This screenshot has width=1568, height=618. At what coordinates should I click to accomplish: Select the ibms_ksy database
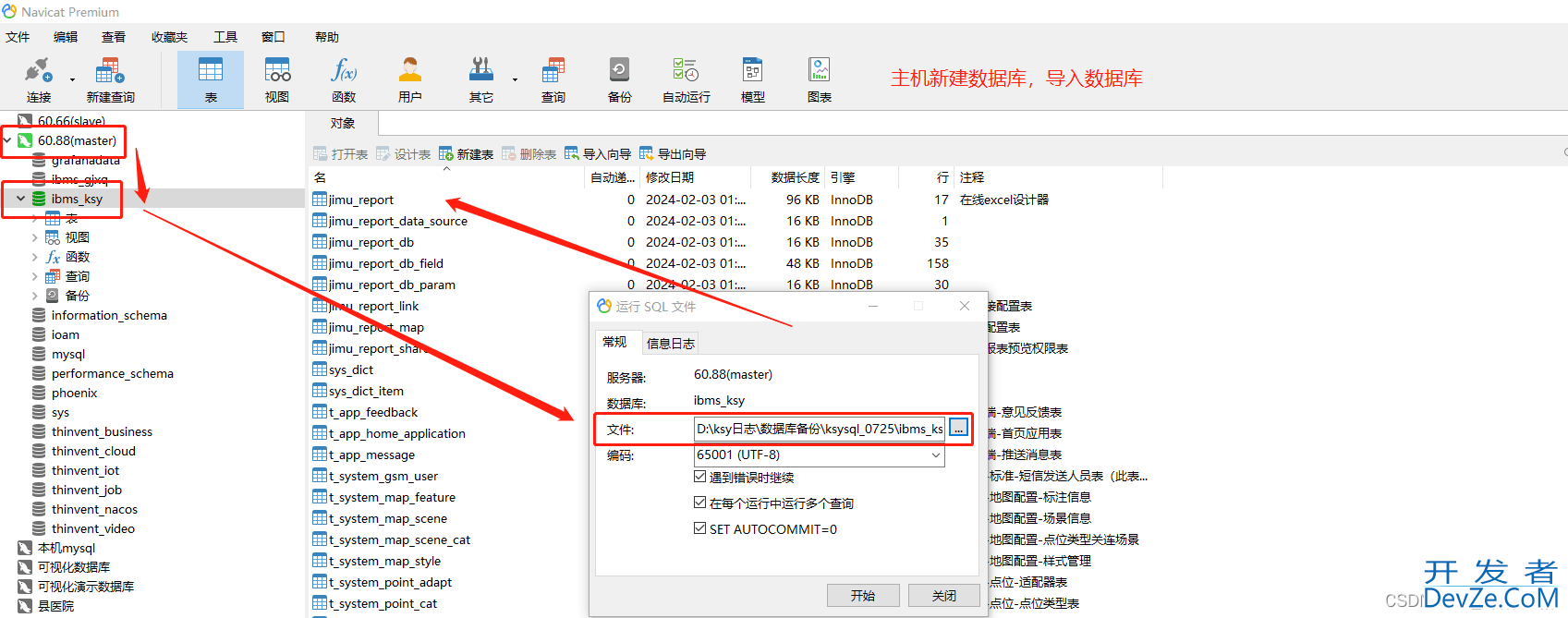77,199
